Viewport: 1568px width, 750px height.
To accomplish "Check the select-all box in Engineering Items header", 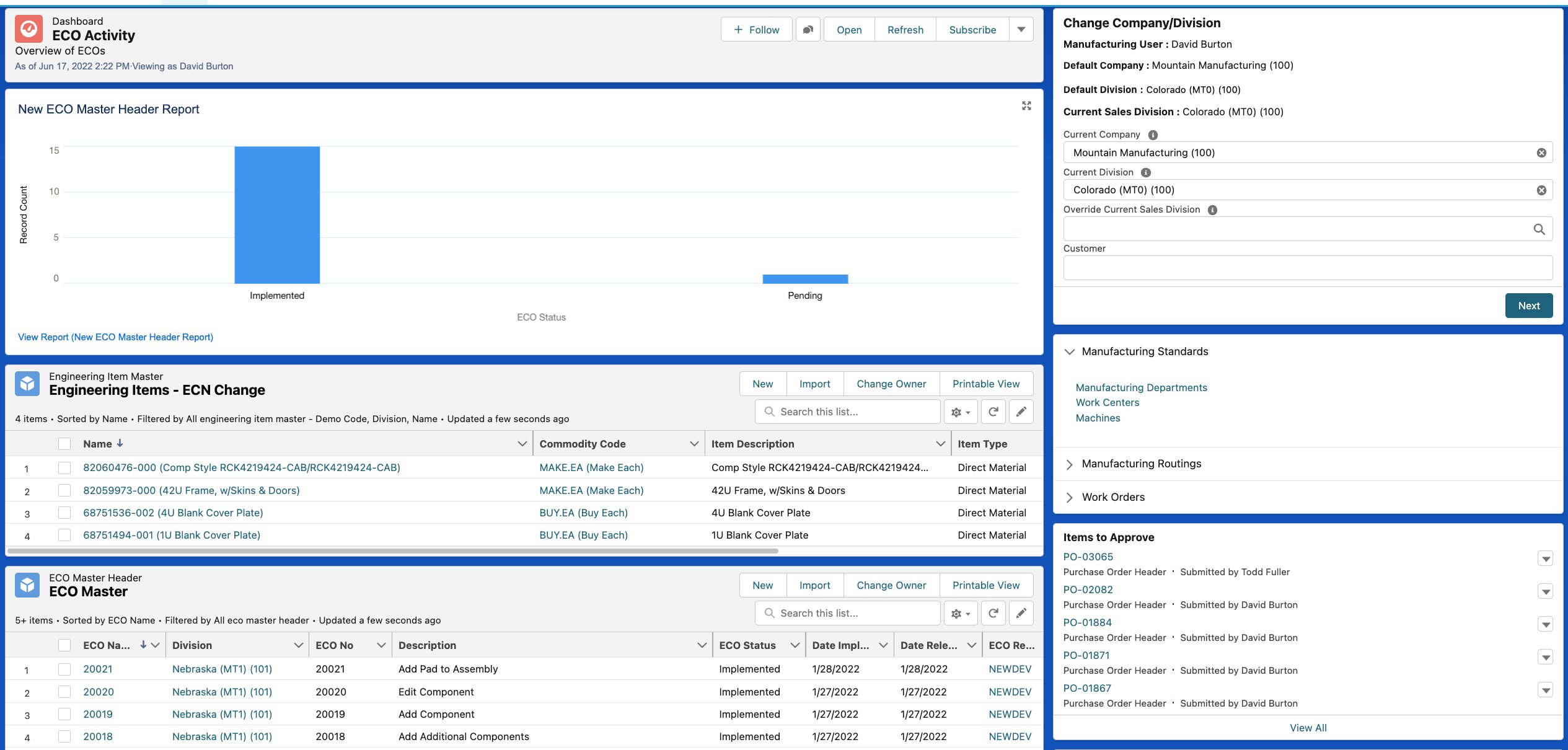I will pyautogui.click(x=64, y=444).
